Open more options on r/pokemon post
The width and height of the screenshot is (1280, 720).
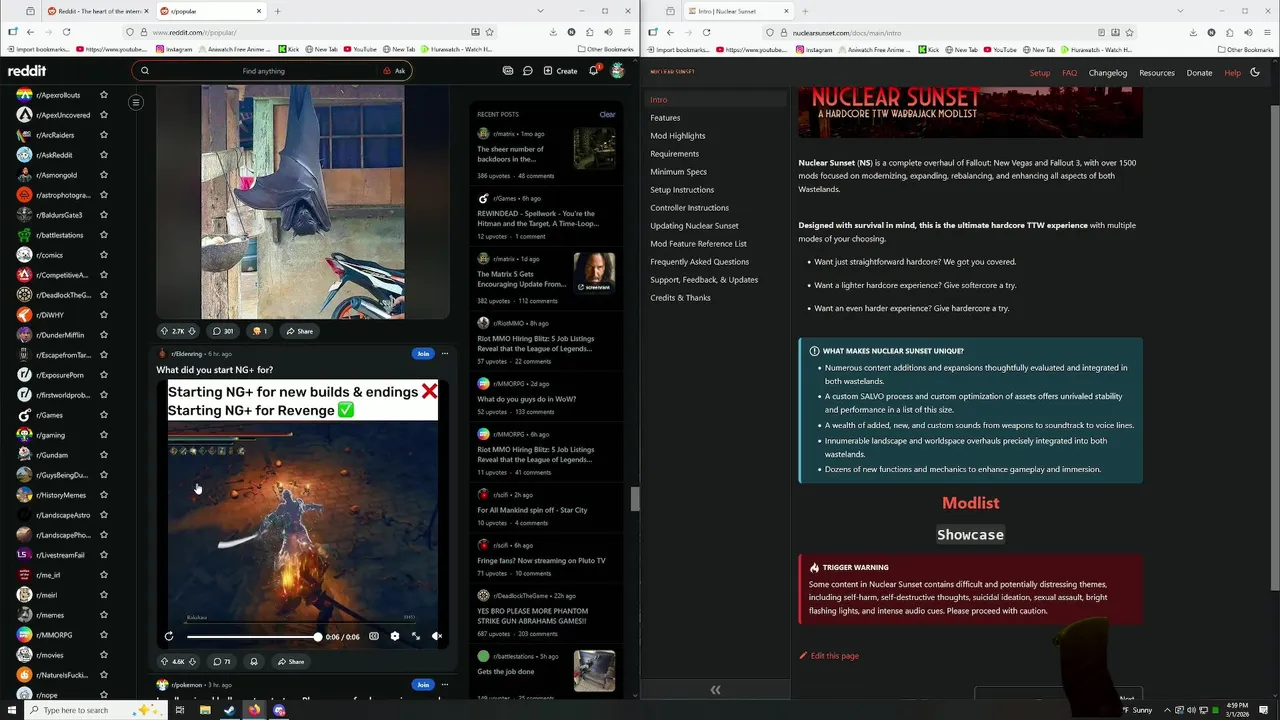click(445, 685)
